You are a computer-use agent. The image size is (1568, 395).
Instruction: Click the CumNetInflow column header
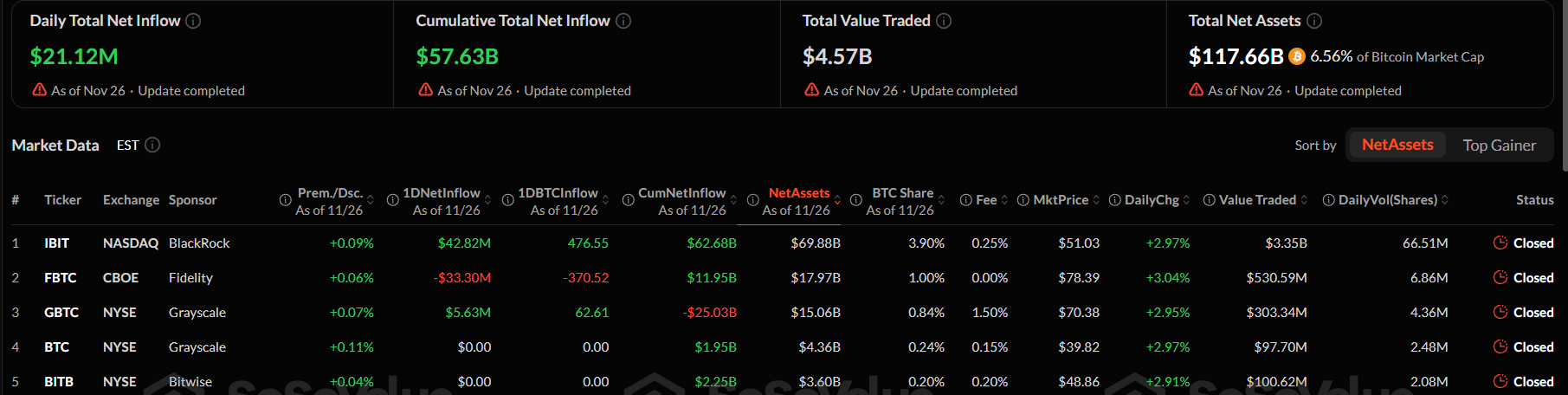coord(682,193)
